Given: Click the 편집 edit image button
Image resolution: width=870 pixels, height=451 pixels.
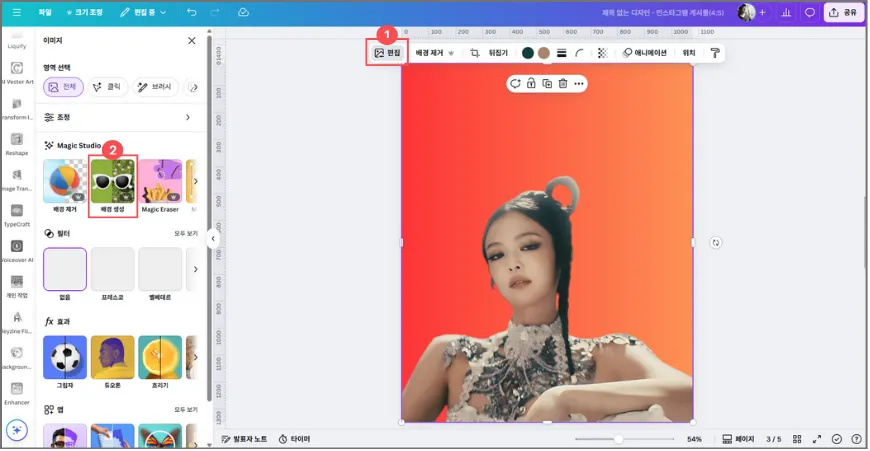Looking at the screenshot, I should (387, 53).
